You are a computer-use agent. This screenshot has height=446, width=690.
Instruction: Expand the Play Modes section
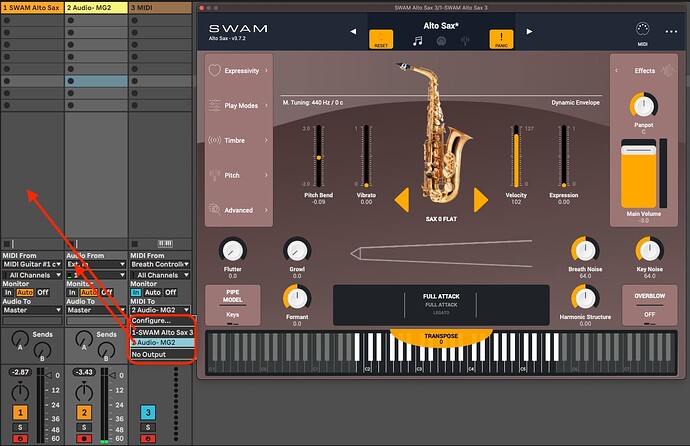coord(239,106)
